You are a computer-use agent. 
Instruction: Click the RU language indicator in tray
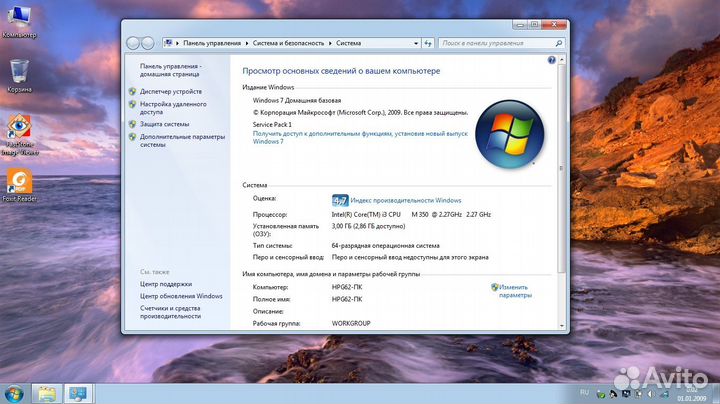pyautogui.click(x=584, y=393)
